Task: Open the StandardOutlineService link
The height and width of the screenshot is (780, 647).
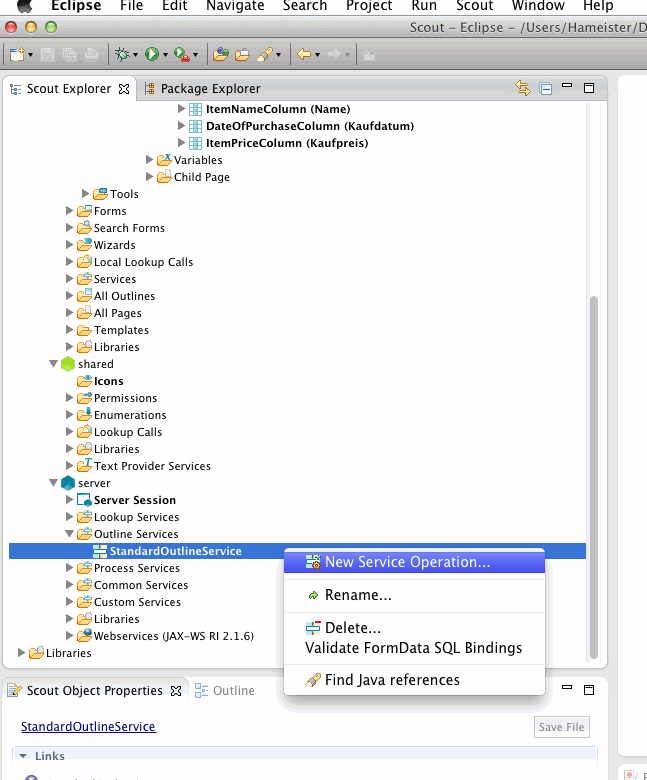Action: (x=88, y=727)
